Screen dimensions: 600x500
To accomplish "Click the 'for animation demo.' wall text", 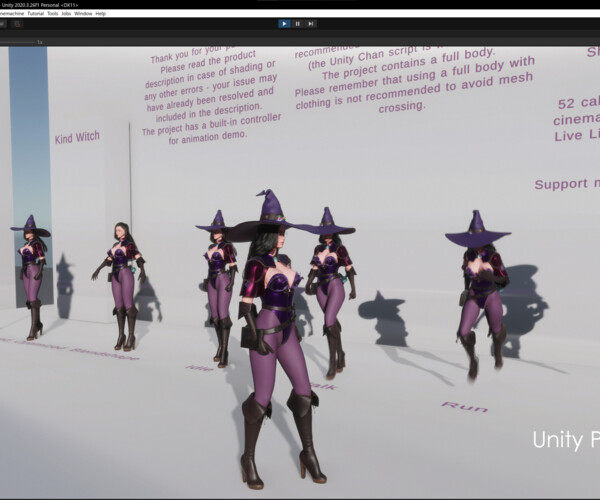I will 208,138.
